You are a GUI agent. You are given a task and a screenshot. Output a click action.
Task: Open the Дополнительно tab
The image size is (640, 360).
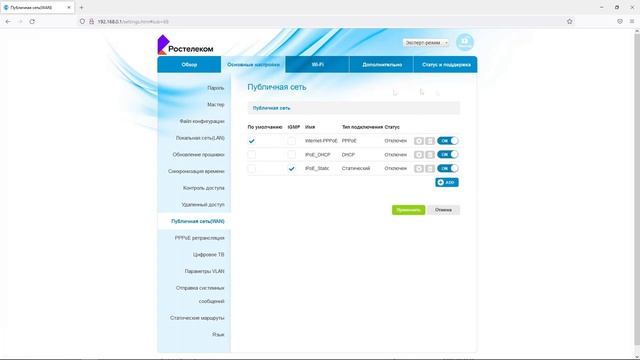pyautogui.click(x=382, y=64)
